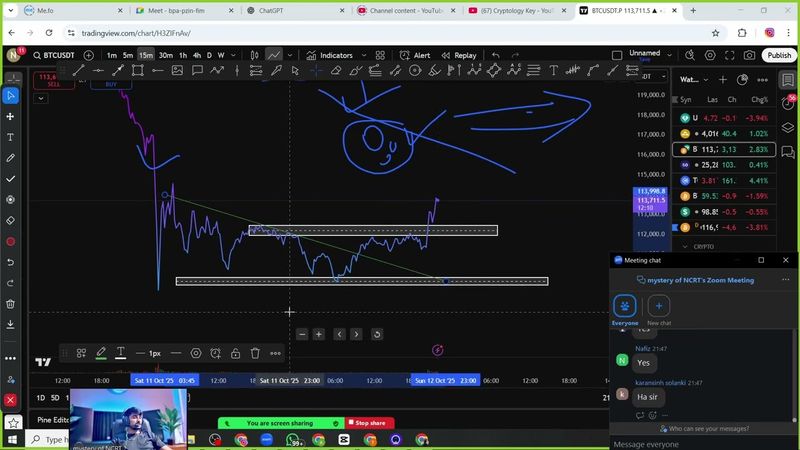Delete the selected drawing with trash icon
Screen dimensions: 800x450
point(255,353)
